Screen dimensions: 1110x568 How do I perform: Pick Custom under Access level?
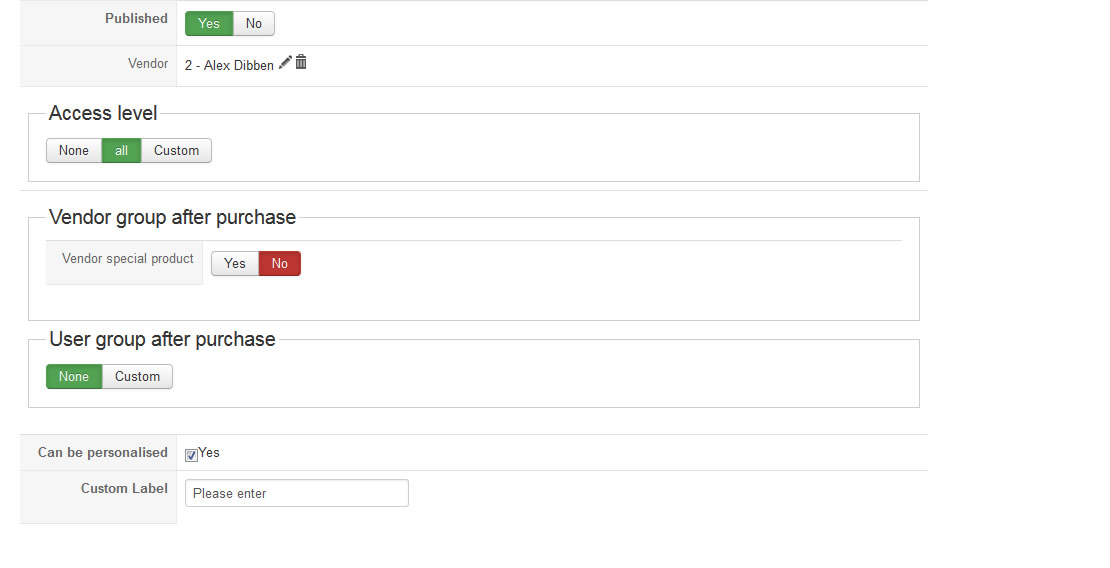176,150
